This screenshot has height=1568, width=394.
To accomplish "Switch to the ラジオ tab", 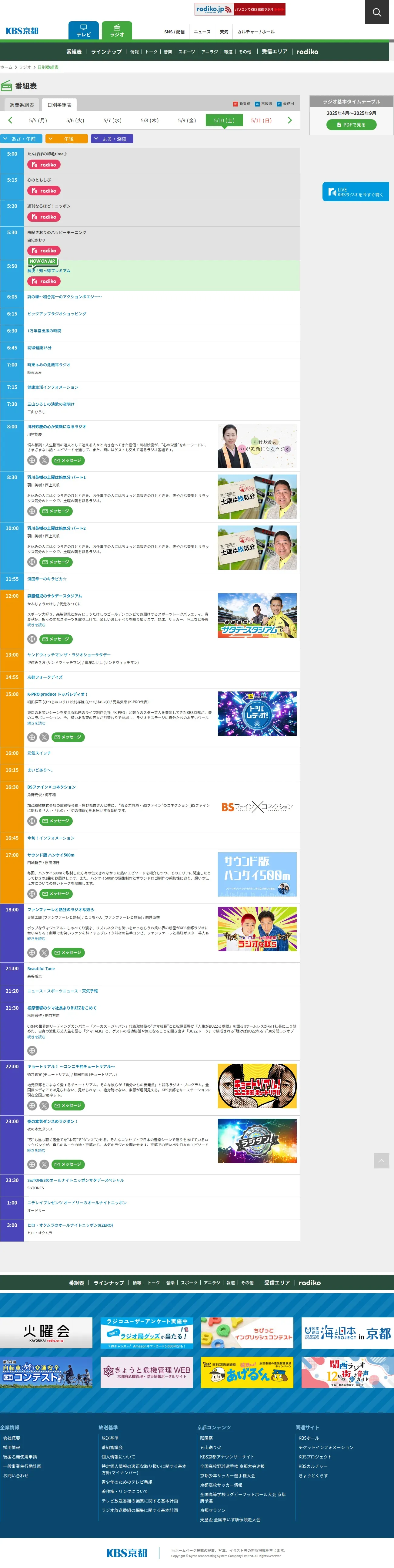I will point(117,30).
